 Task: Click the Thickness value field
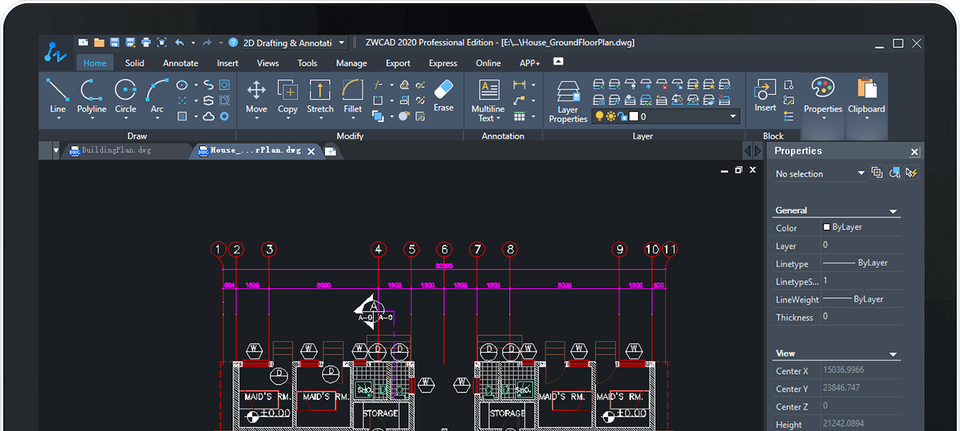pos(860,317)
